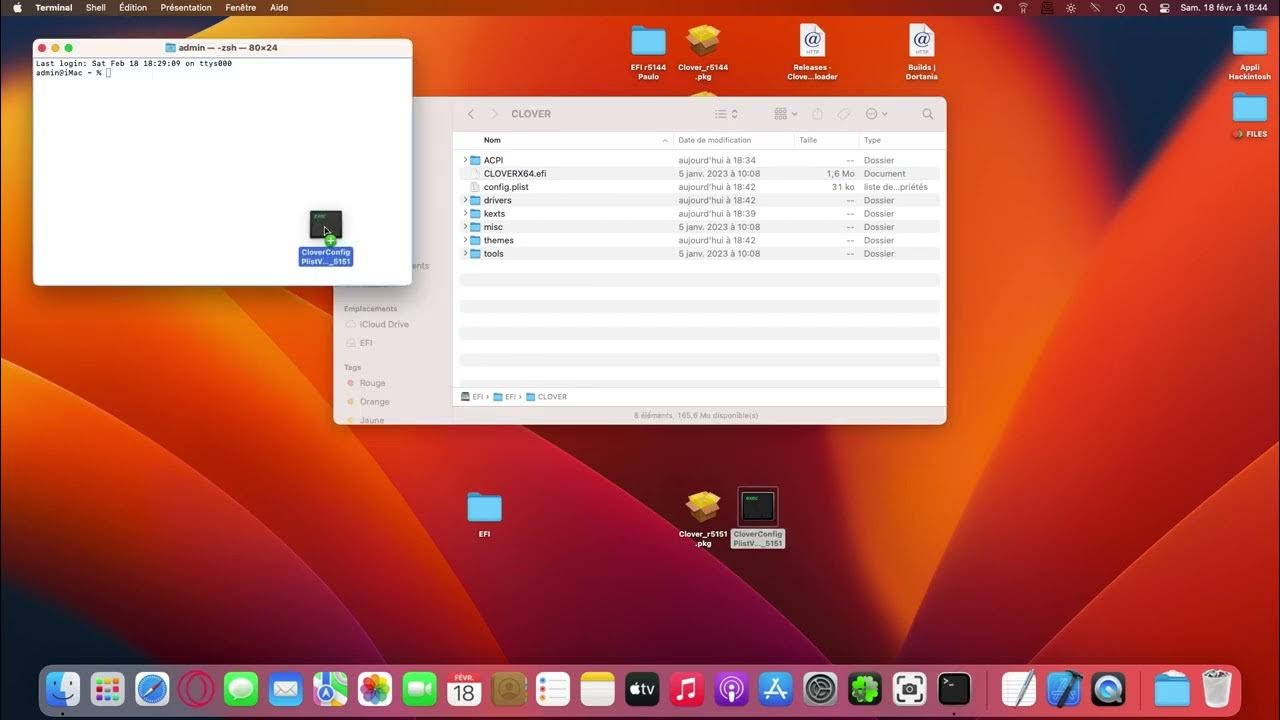This screenshot has height=720, width=1280.
Task: Expand the drivers folder disclosure arrow
Action: (x=465, y=200)
